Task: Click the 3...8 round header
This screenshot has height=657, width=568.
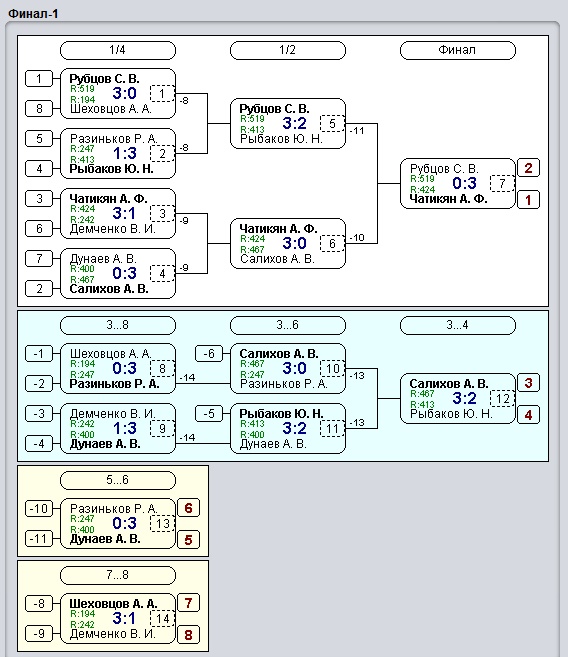Action: [118, 325]
